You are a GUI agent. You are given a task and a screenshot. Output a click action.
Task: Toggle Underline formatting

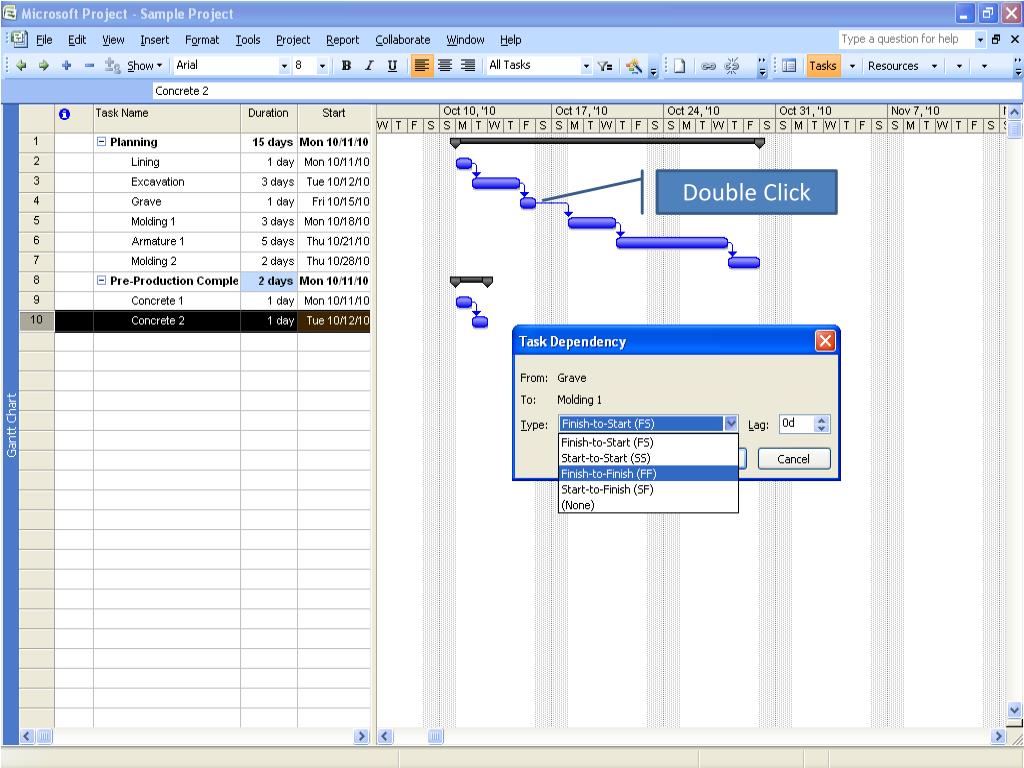392,65
